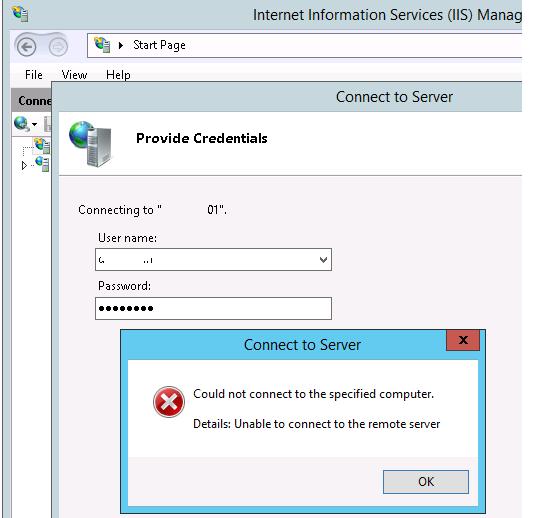Open the File menu
The width and height of the screenshot is (542, 518).
(34, 75)
